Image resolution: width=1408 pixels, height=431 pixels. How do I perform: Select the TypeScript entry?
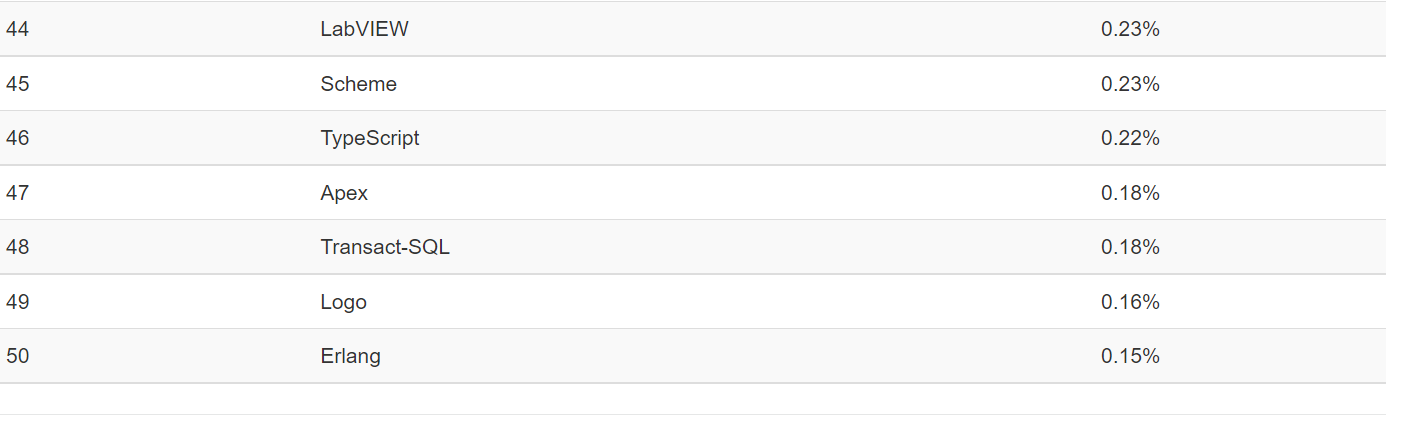(x=370, y=138)
